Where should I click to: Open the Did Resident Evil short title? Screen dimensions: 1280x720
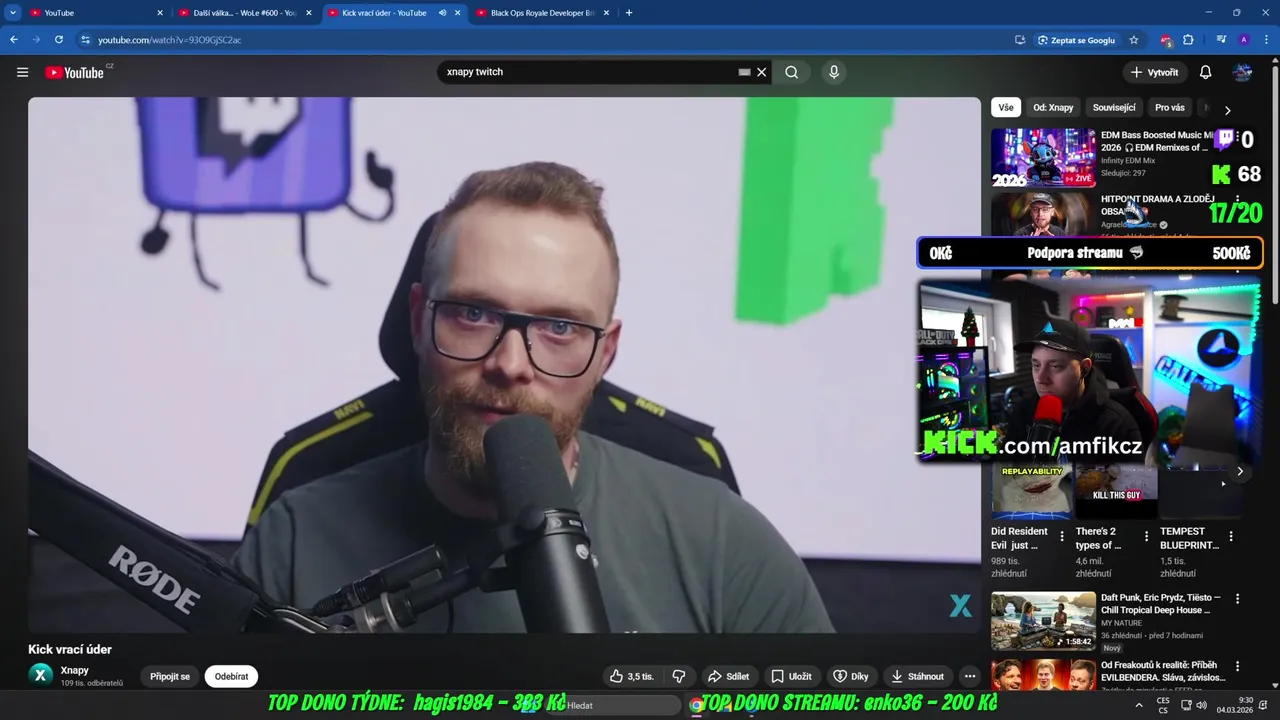point(1020,538)
